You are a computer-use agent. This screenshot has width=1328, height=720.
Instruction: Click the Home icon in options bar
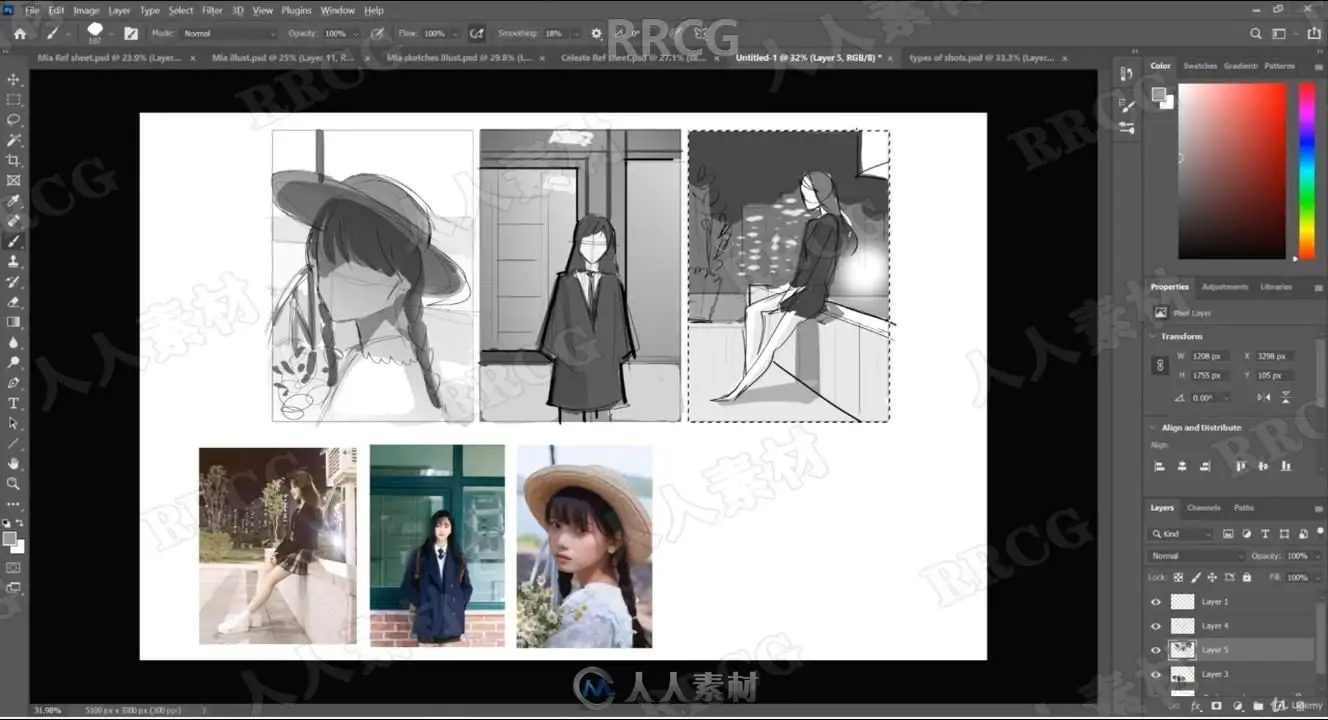point(19,33)
